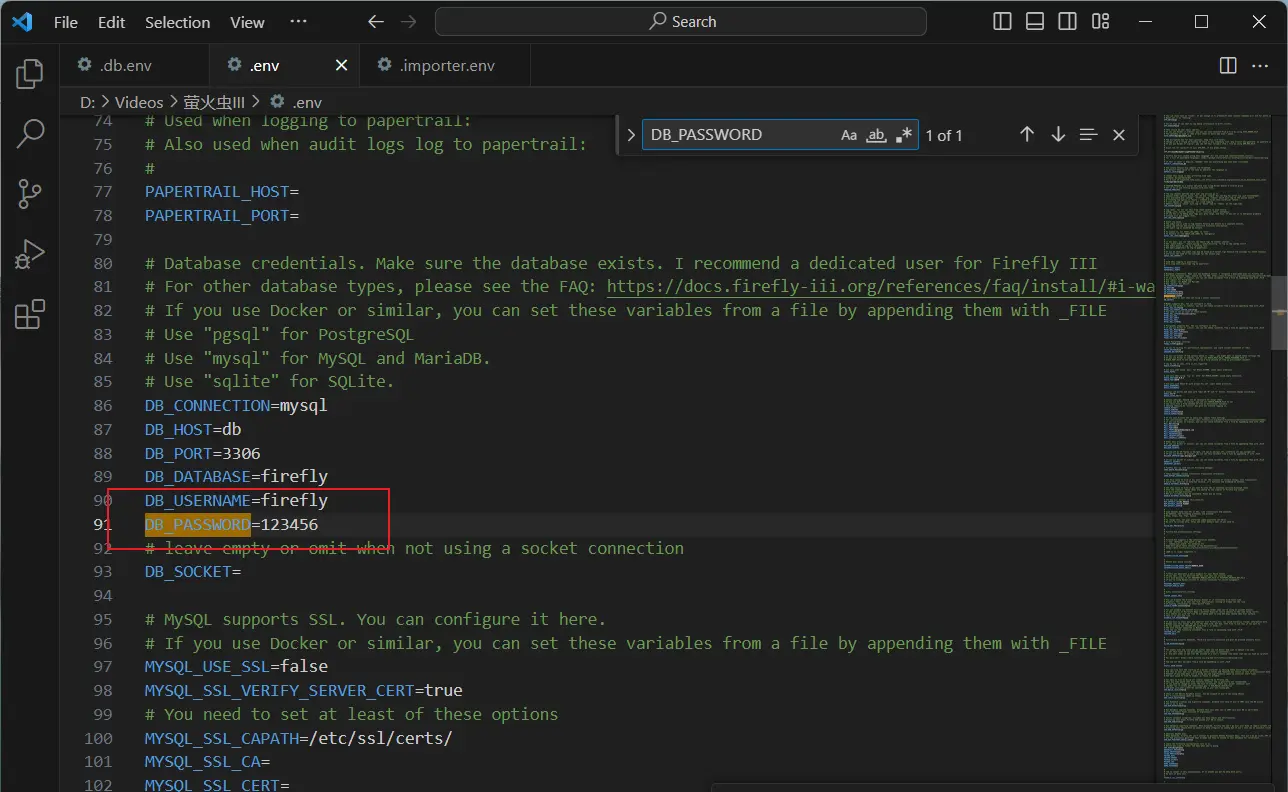Open the Extensions view
1288x792 pixels.
coord(30,314)
